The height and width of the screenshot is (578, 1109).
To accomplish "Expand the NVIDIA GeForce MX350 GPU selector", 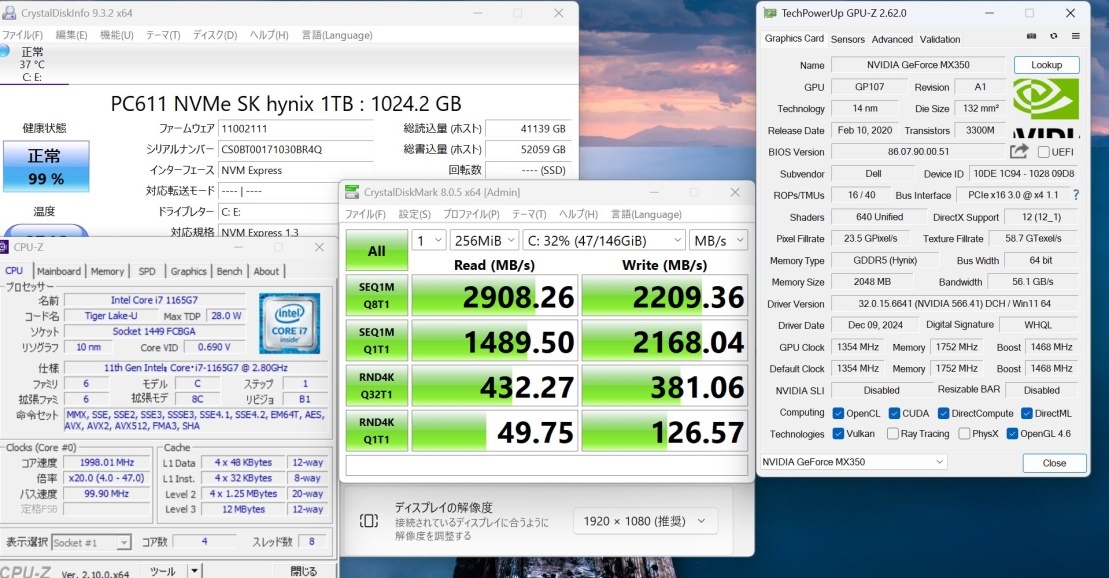I will pos(852,462).
